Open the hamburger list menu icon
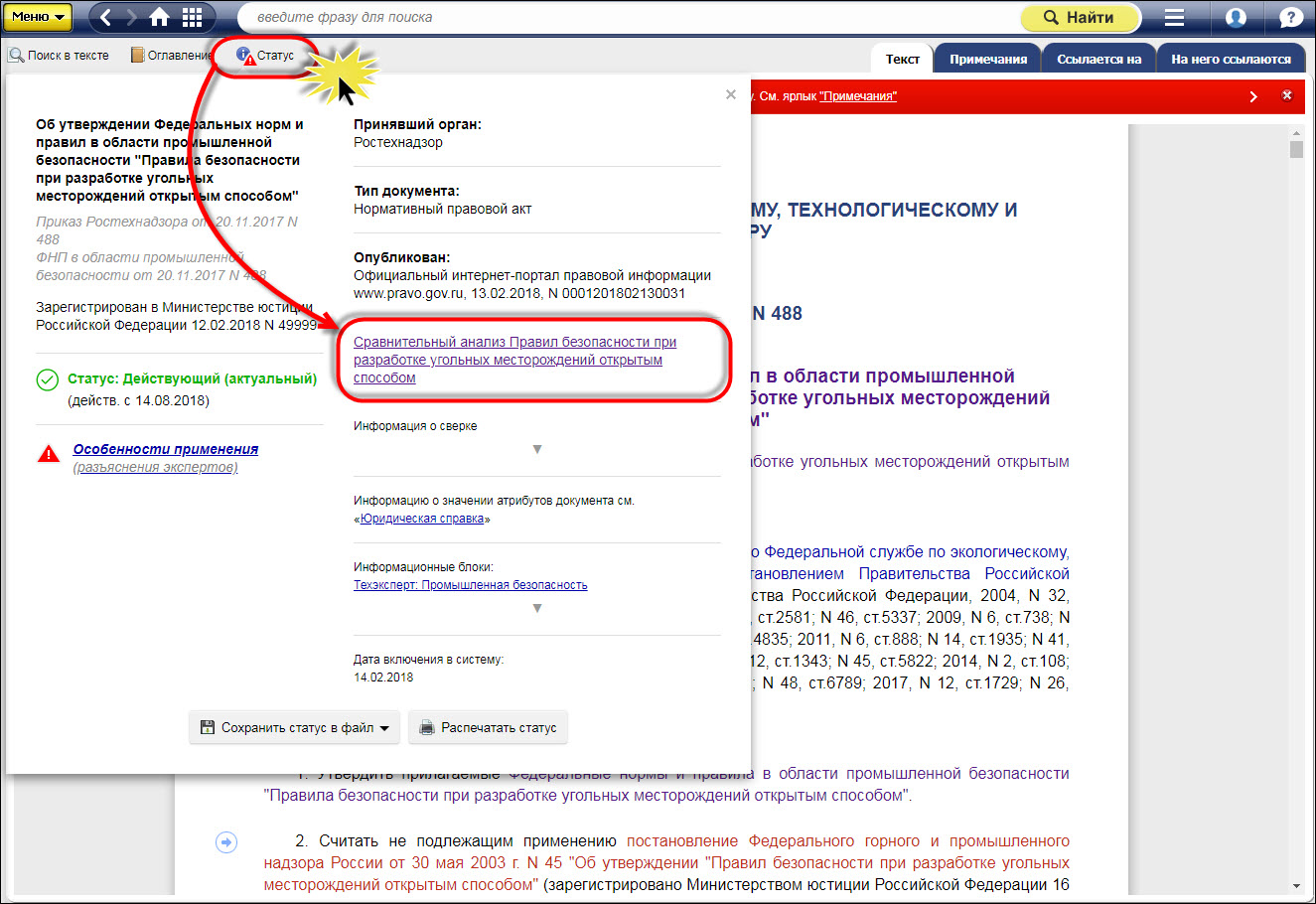 (x=1174, y=17)
